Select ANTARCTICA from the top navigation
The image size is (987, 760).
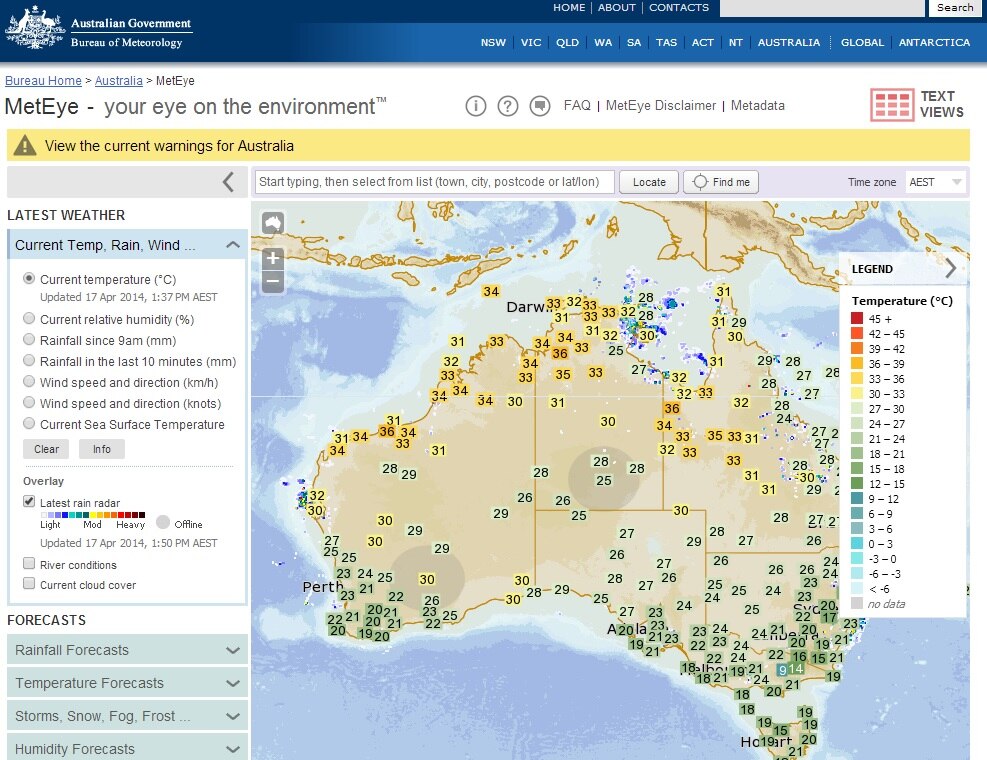point(935,43)
